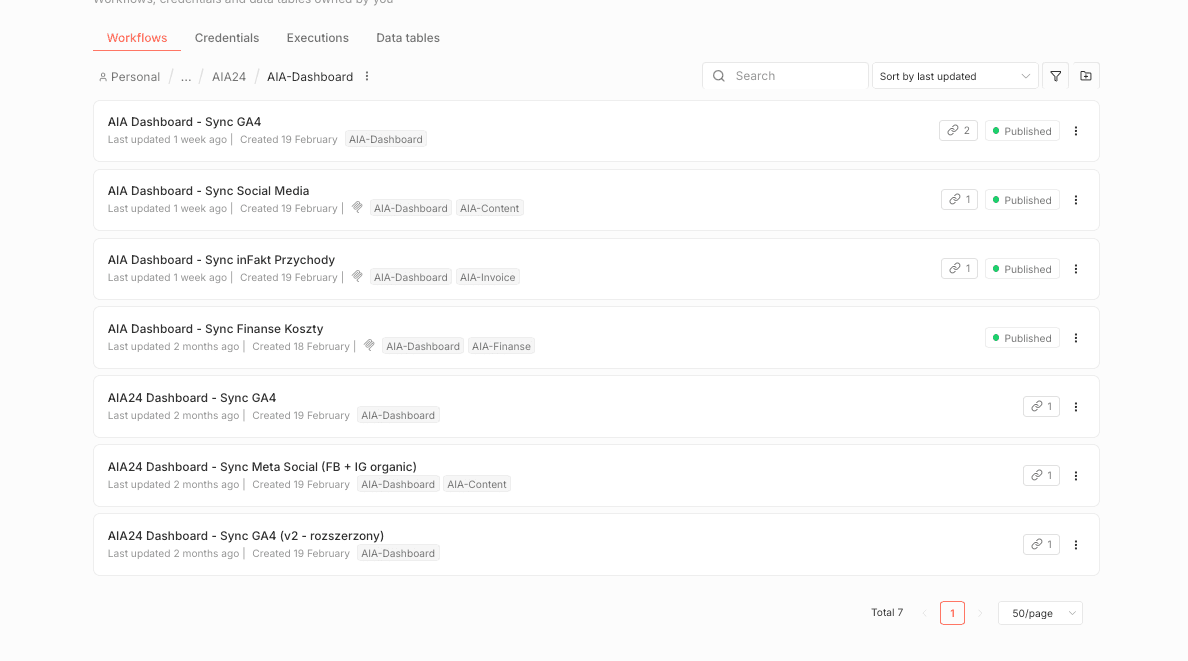Open the filter options icon

[1055, 76]
